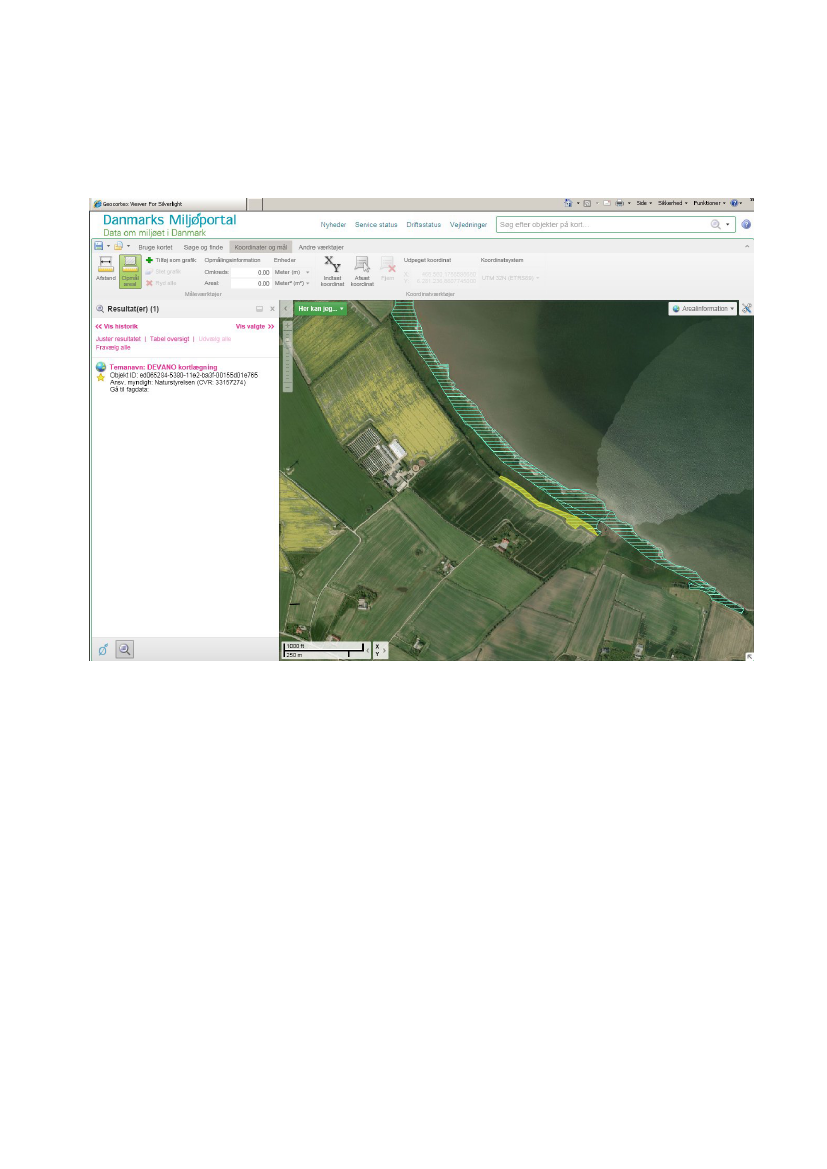
Task: Click Vis valgte link
Action: 255,327
